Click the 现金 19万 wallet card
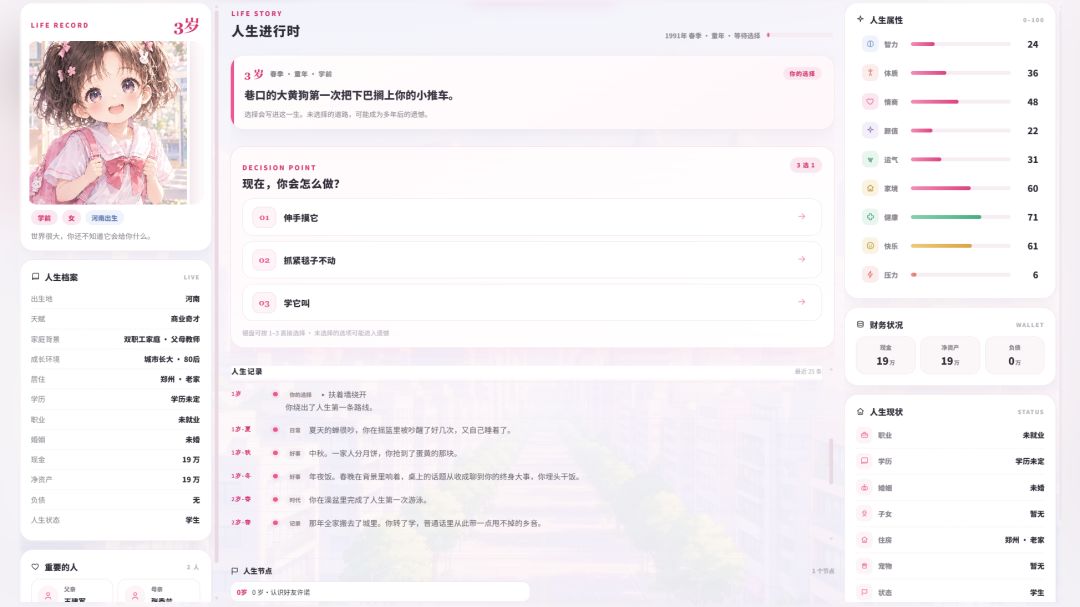 coord(886,356)
